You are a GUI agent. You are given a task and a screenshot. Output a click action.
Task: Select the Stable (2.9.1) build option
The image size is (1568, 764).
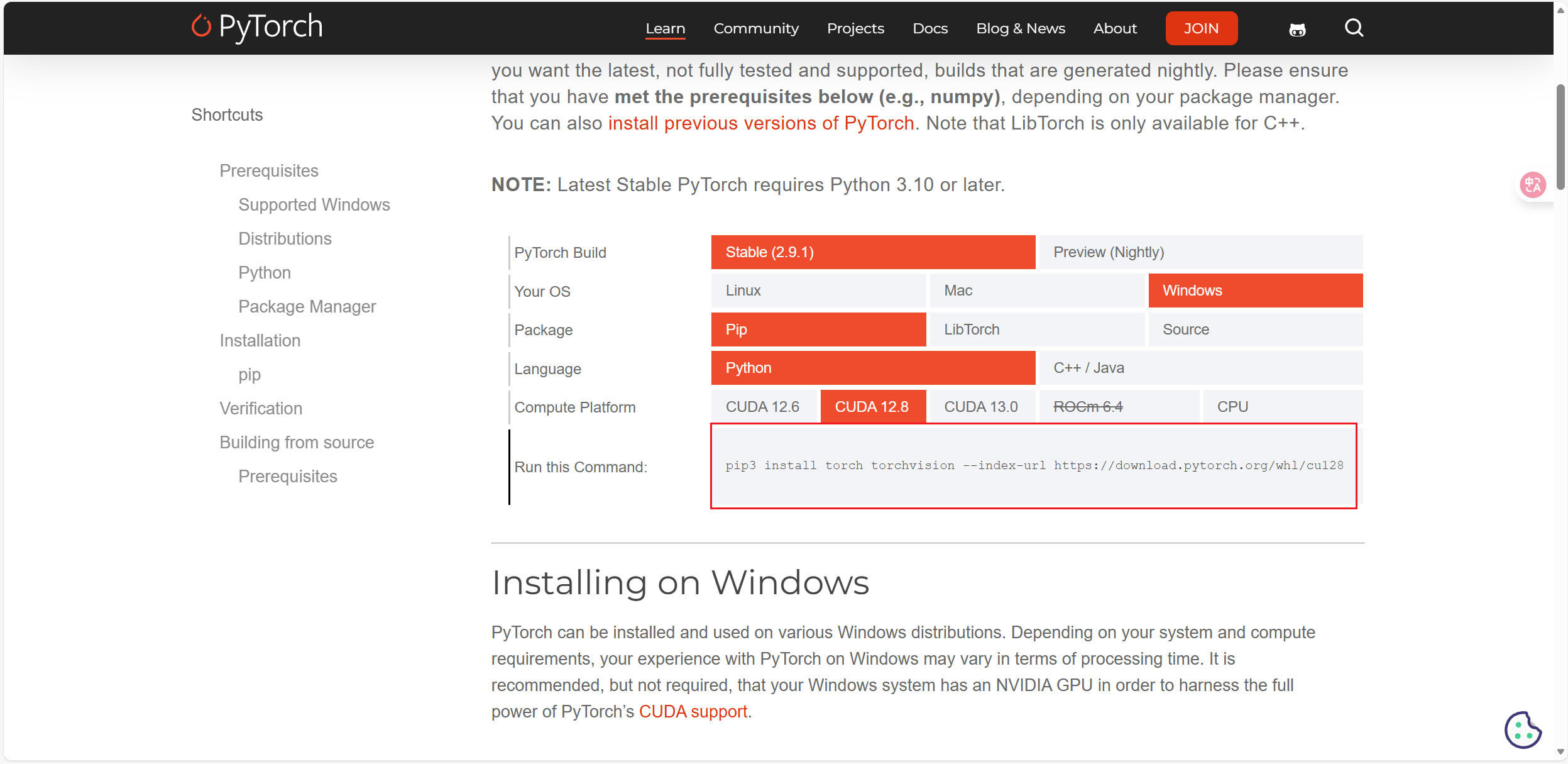[873, 252]
